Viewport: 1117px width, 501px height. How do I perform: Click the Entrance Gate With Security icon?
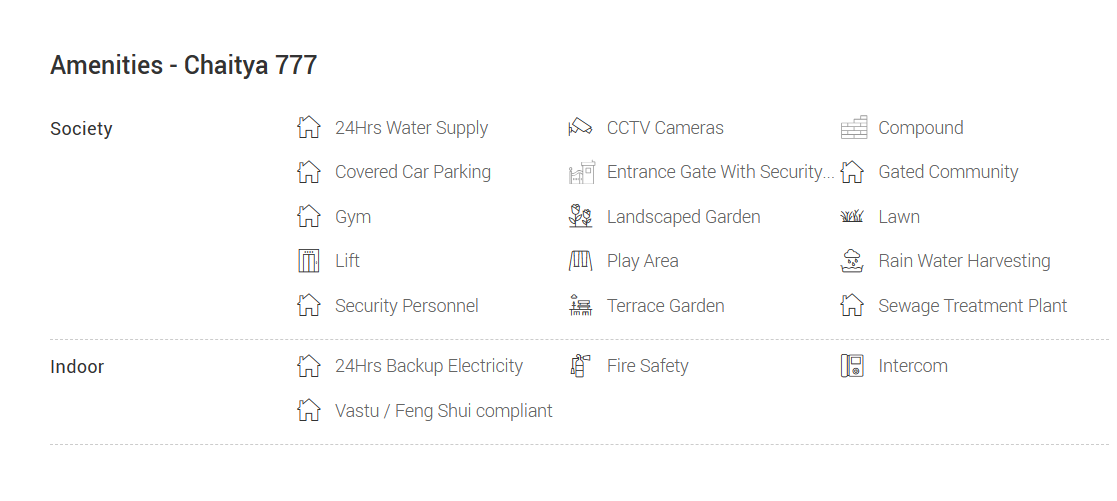pyautogui.click(x=581, y=172)
